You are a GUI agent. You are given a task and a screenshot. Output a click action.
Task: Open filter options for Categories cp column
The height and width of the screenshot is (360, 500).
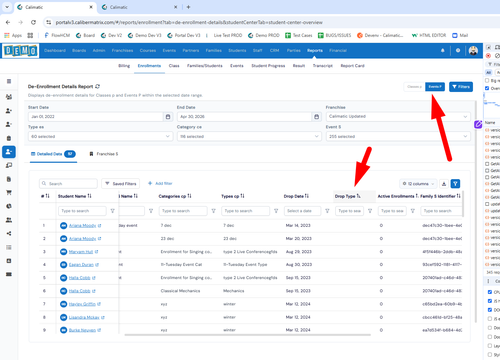coord(214,211)
